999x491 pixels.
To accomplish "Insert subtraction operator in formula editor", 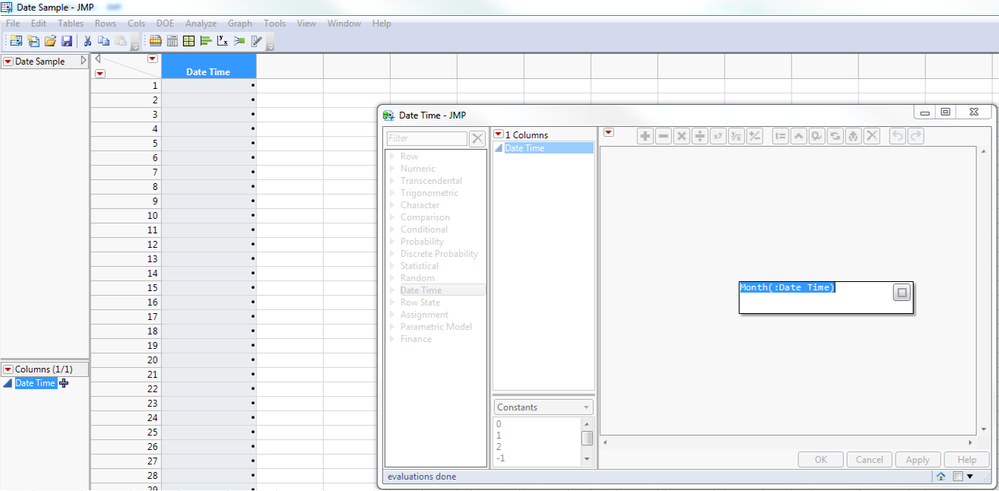I will [x=663, y=136].
